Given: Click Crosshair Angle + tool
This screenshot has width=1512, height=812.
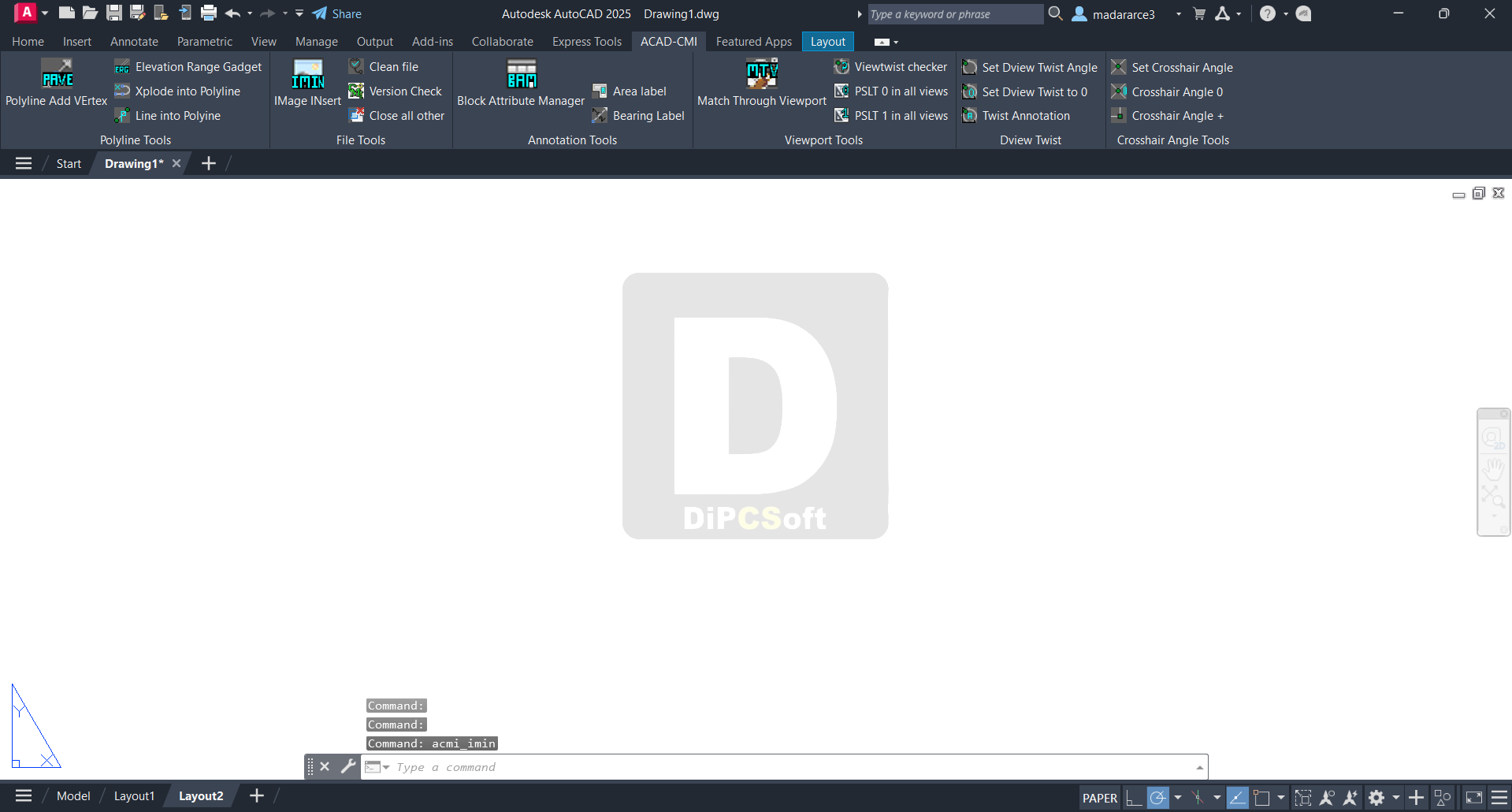Looking at the screenshot, I should [1168, 116].
